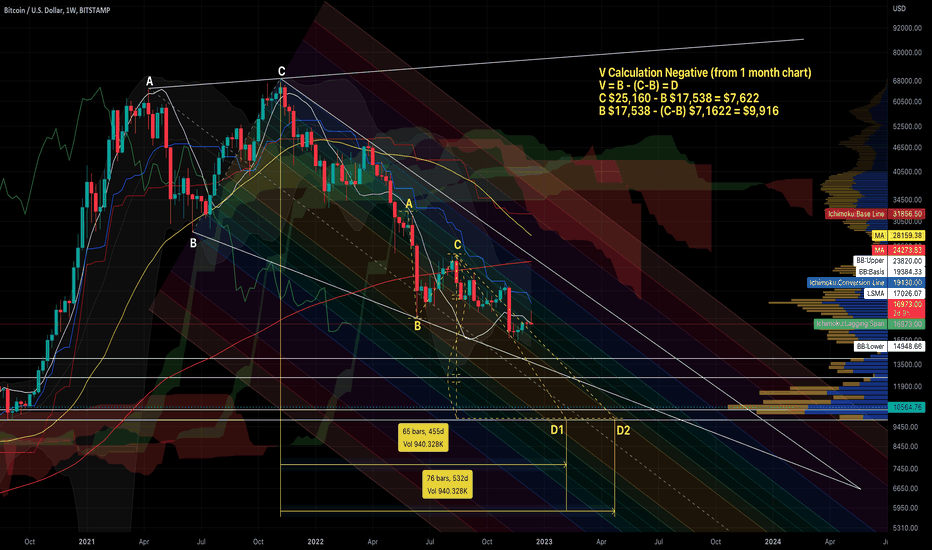Select the white C peak label

[282, 71]
